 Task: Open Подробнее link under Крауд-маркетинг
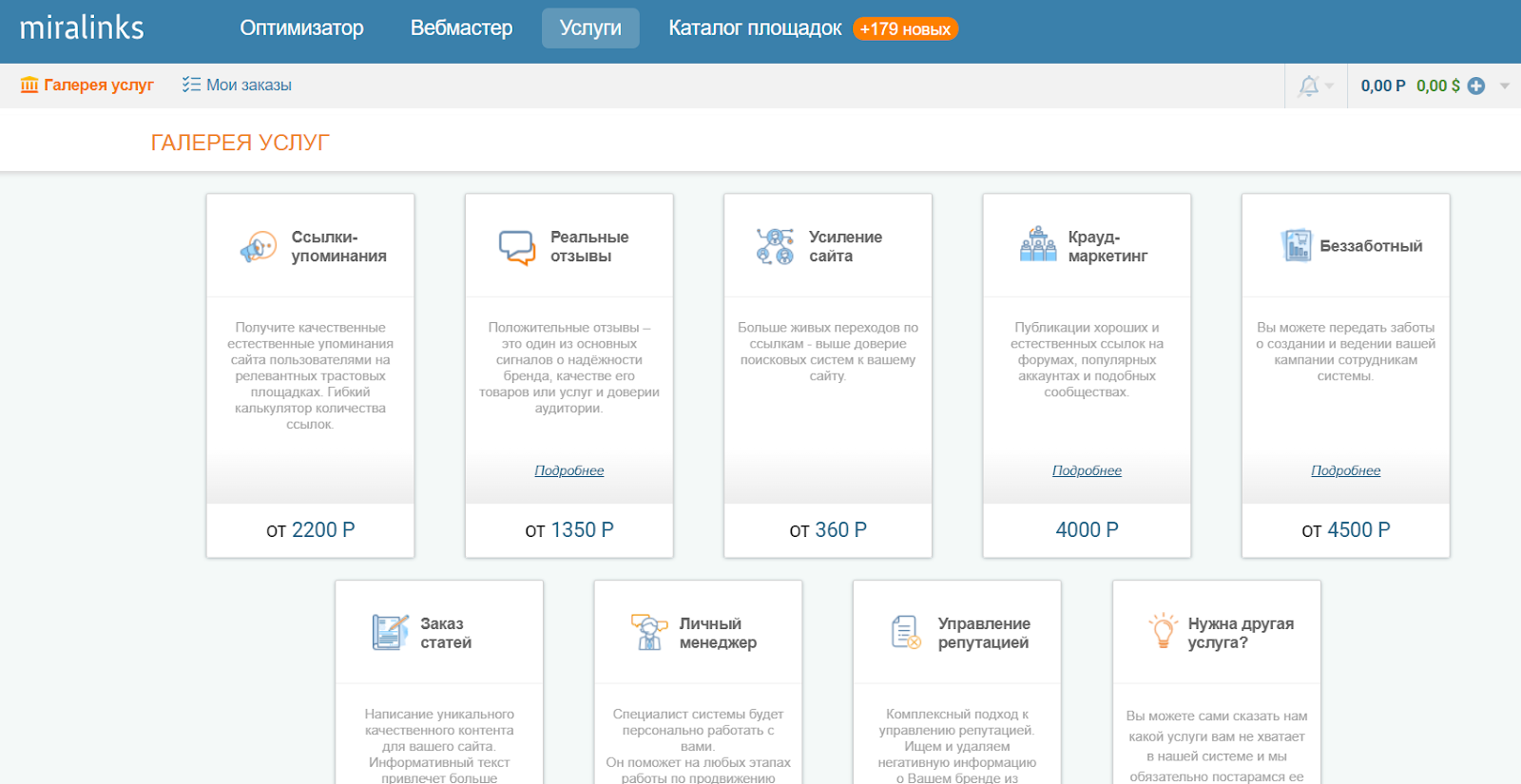(x=1087, y=470)
